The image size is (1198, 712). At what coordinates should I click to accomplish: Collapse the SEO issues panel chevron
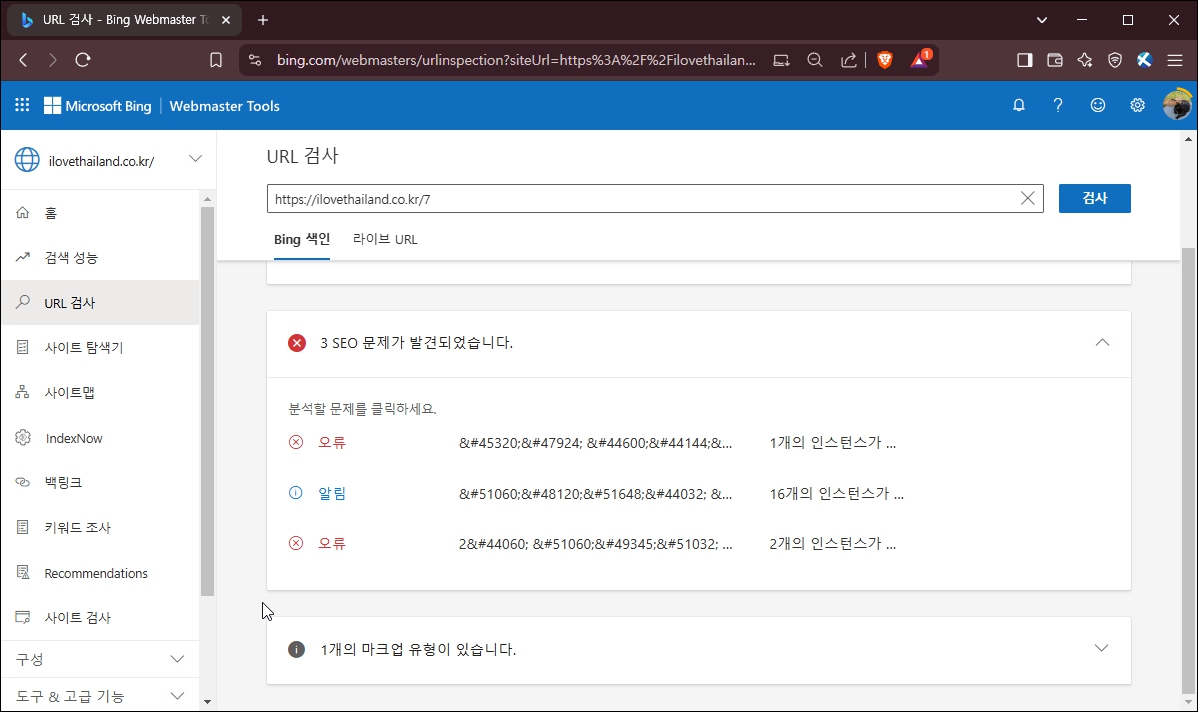(1102, 343)
